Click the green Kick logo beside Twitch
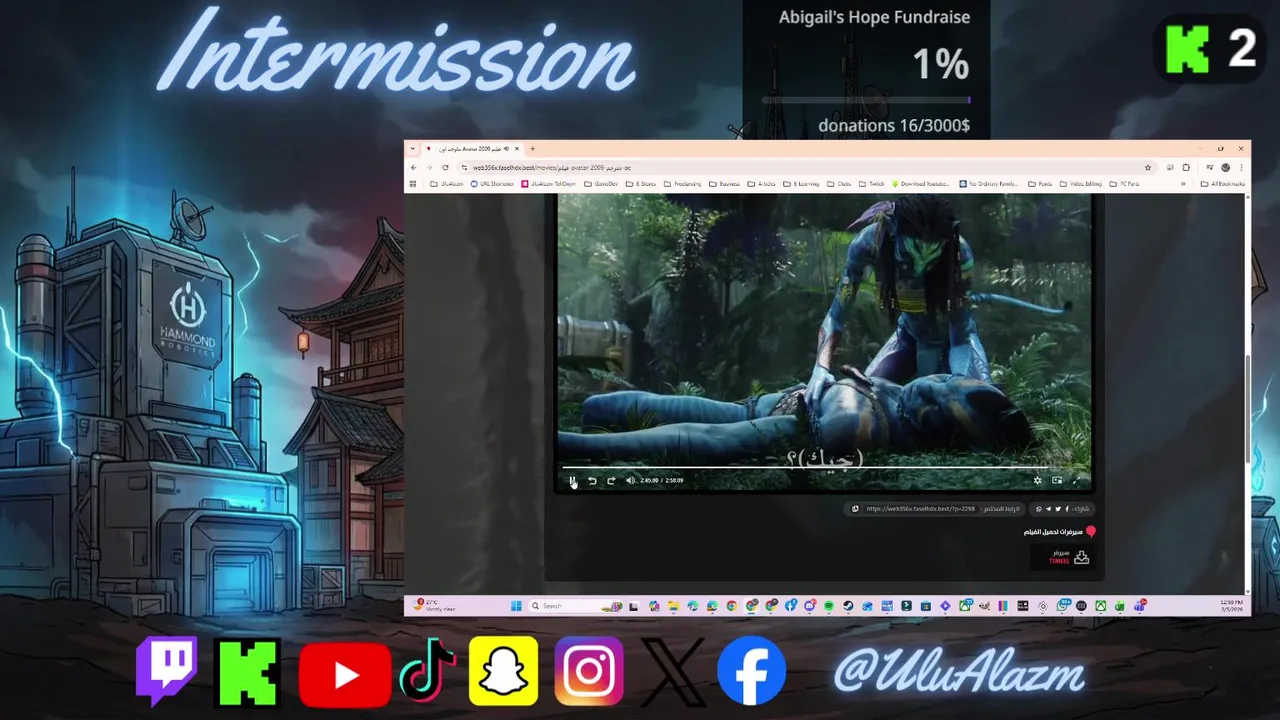The width and height of the screenshot is (1280, 720). [249, 672]
